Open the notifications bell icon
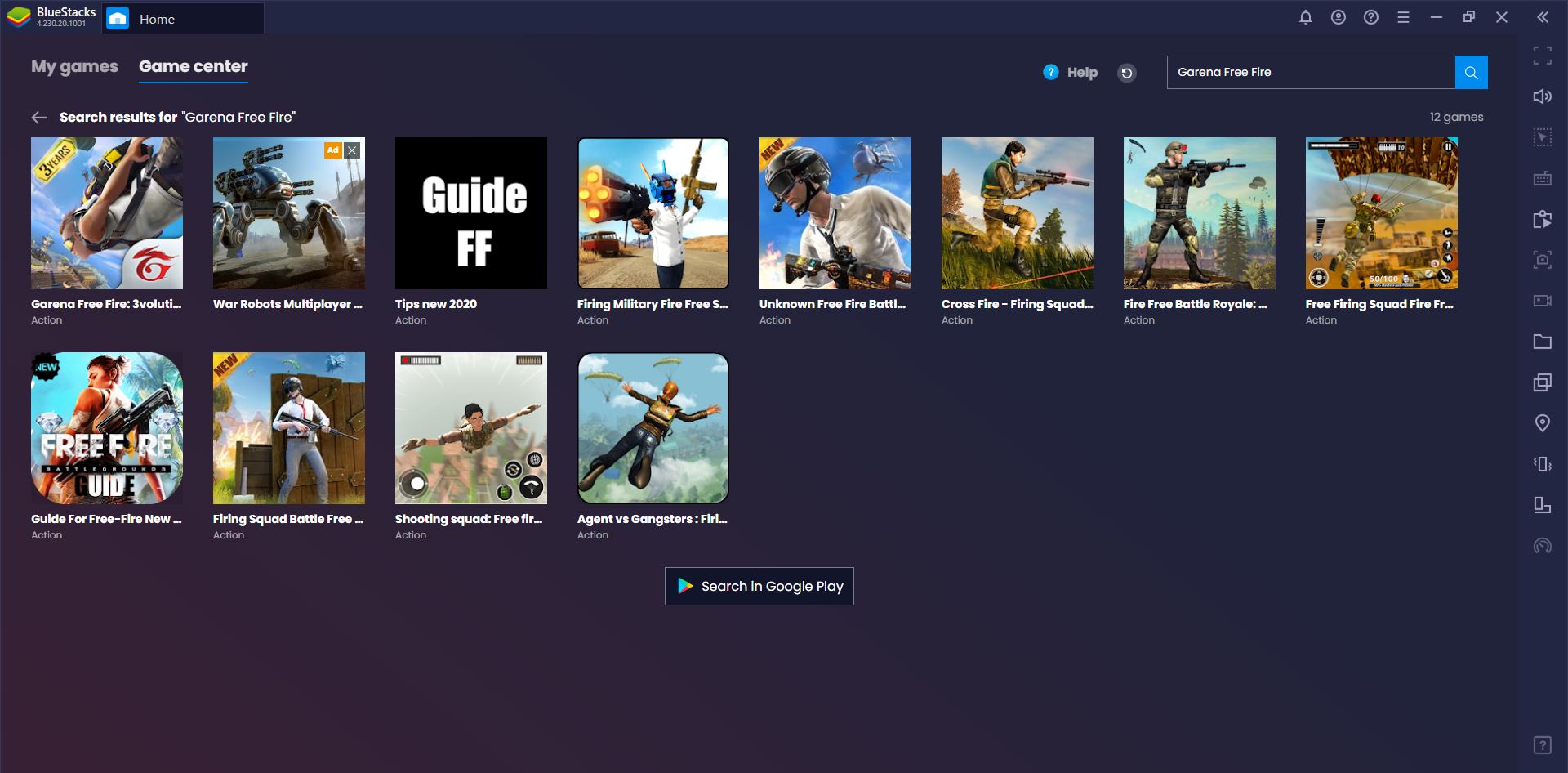The image size is (1568, 773). 1306,17
